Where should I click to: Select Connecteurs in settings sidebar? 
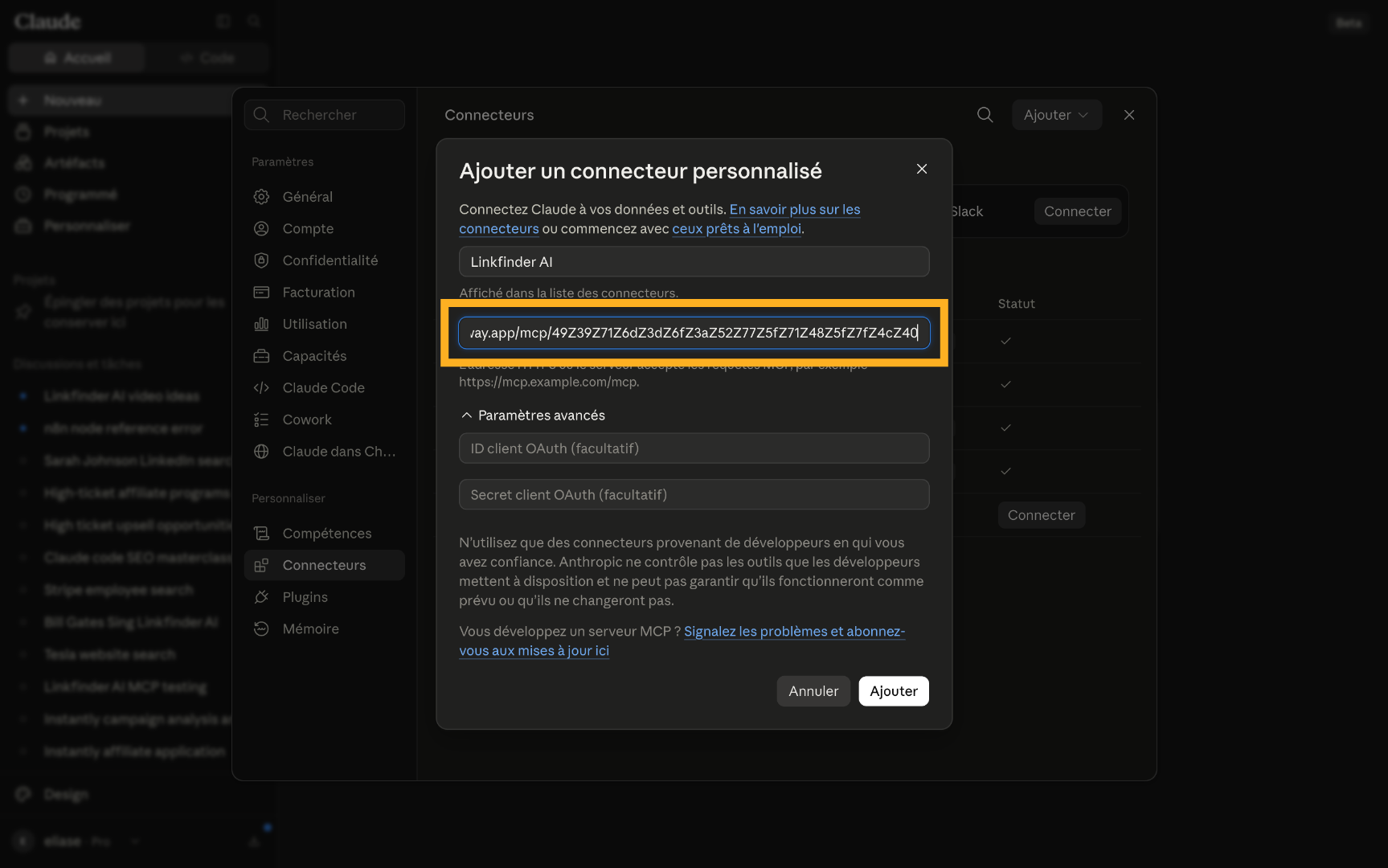(325, 565)
